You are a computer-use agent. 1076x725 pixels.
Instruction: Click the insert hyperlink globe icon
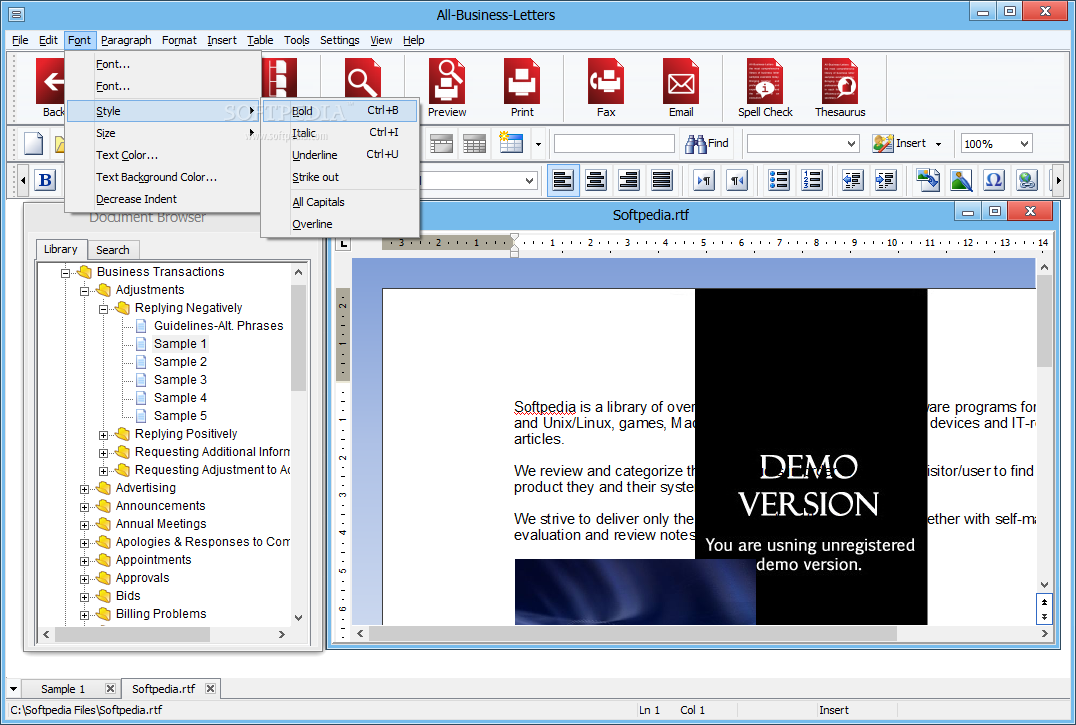click(1027, 180)
